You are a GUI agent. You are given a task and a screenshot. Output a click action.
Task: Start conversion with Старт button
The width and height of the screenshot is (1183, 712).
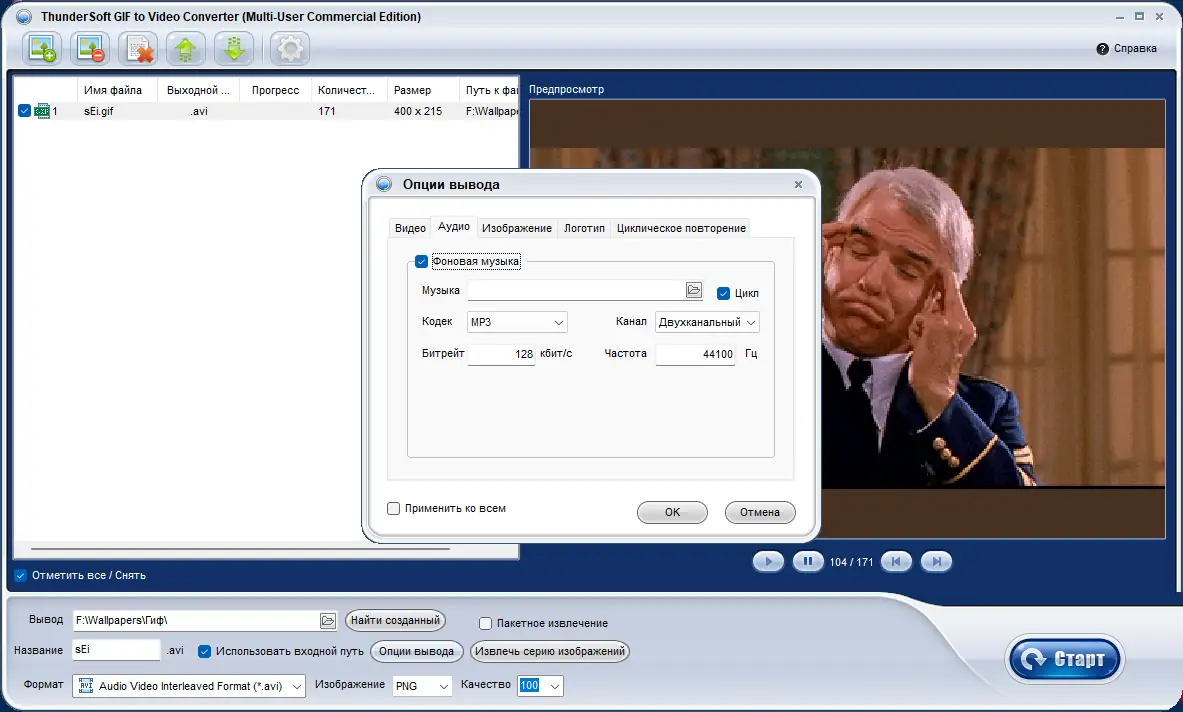point(1064,659)
